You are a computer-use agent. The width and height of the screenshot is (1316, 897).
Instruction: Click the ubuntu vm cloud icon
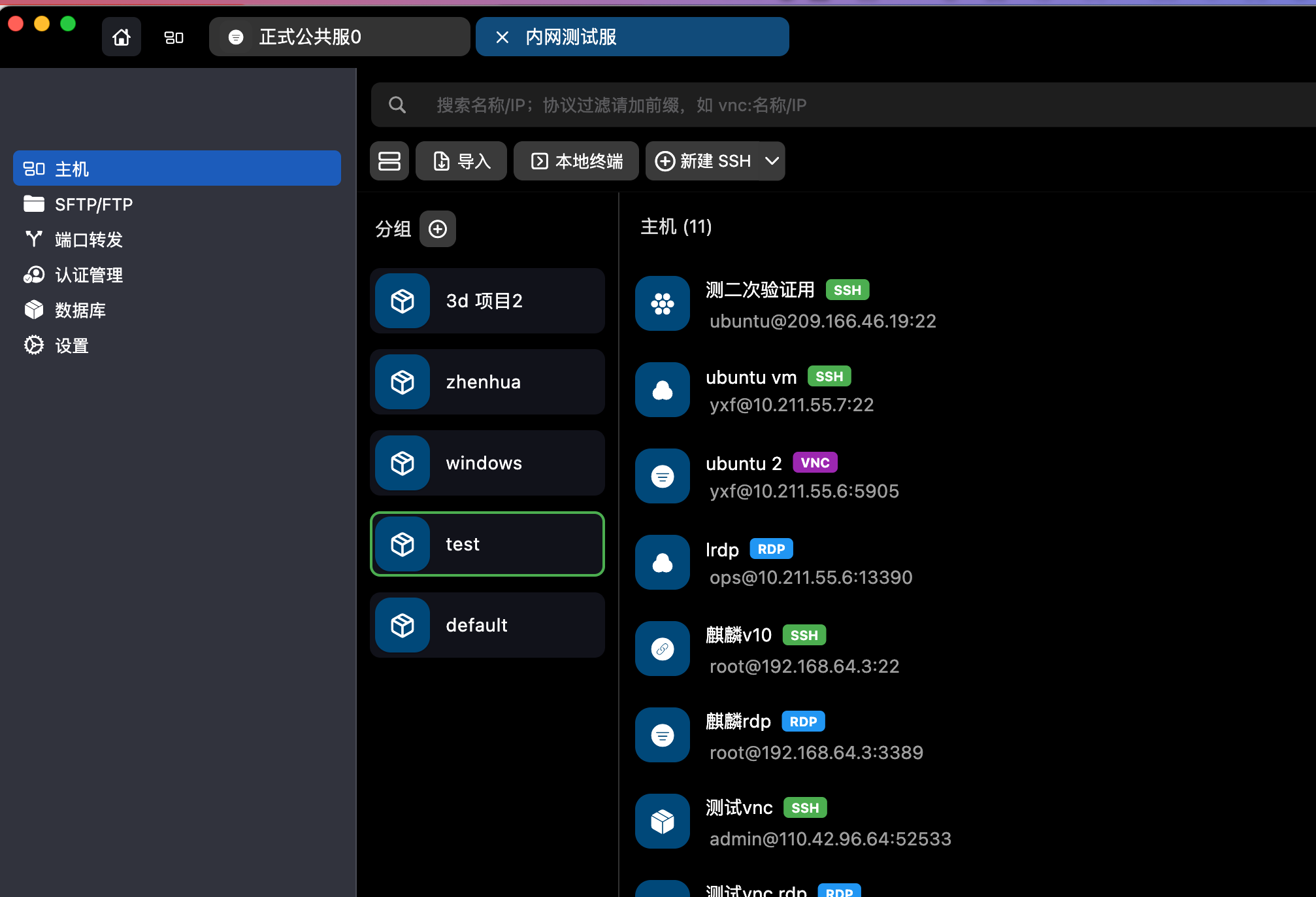coord(663,390)
